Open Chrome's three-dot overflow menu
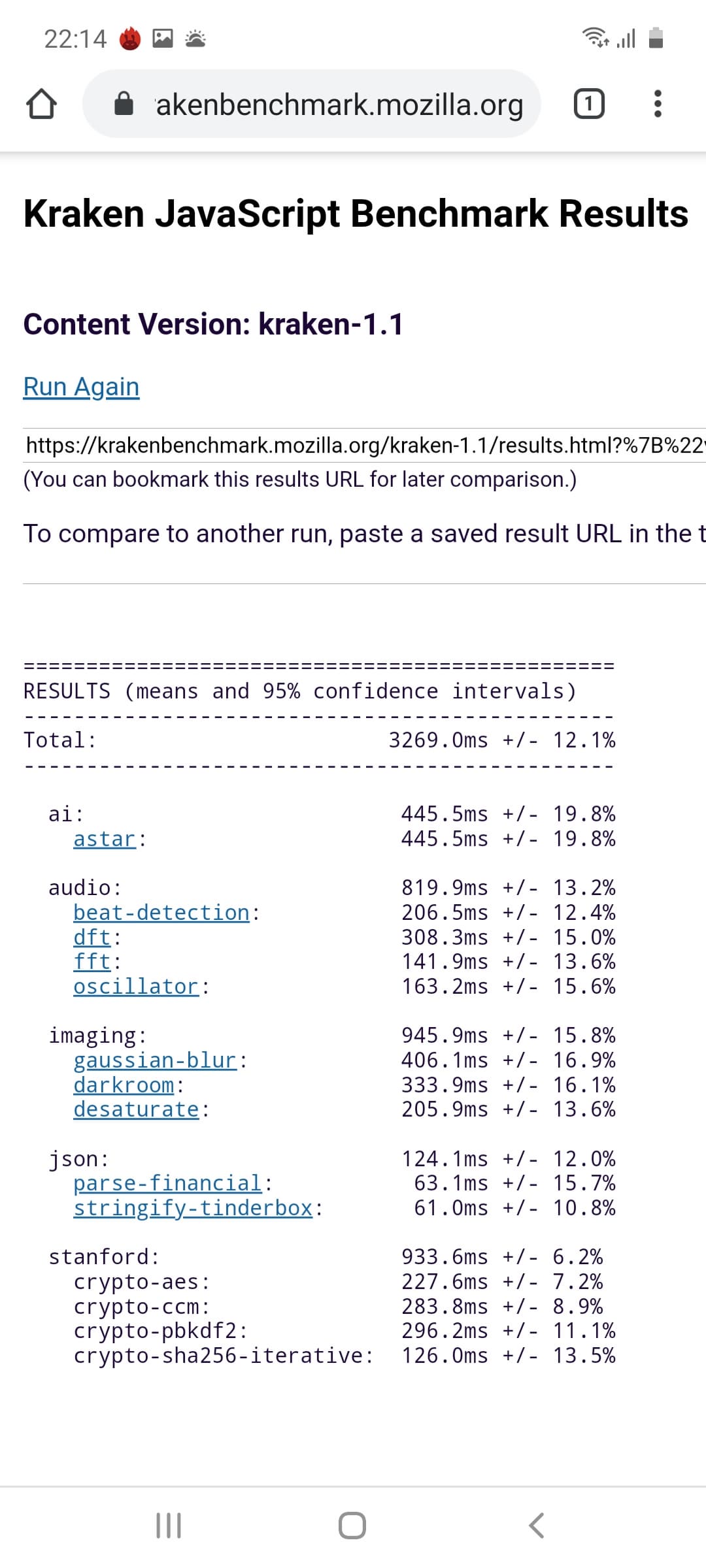Image resolution: width=706 pixels, height=1568 pixels. pyautogui.click(x=658, y=104)
